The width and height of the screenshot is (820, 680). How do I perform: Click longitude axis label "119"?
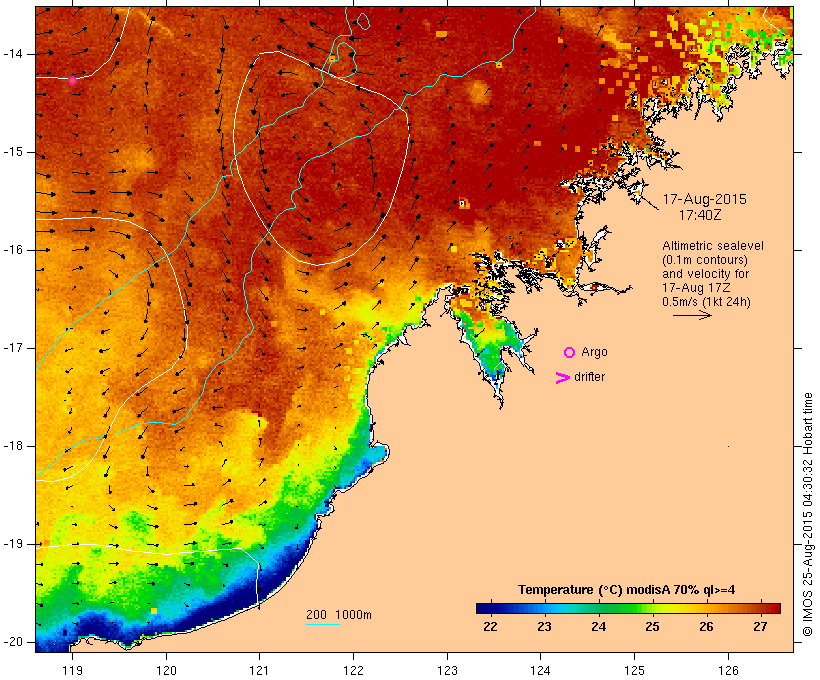[x=72, y=670]
